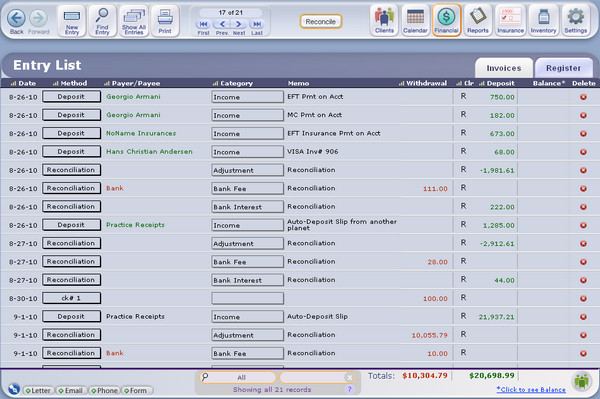Delete the Hans Christian Andersen entry
Viewport: 600px width, 399px height.
[x=583, y=152]
